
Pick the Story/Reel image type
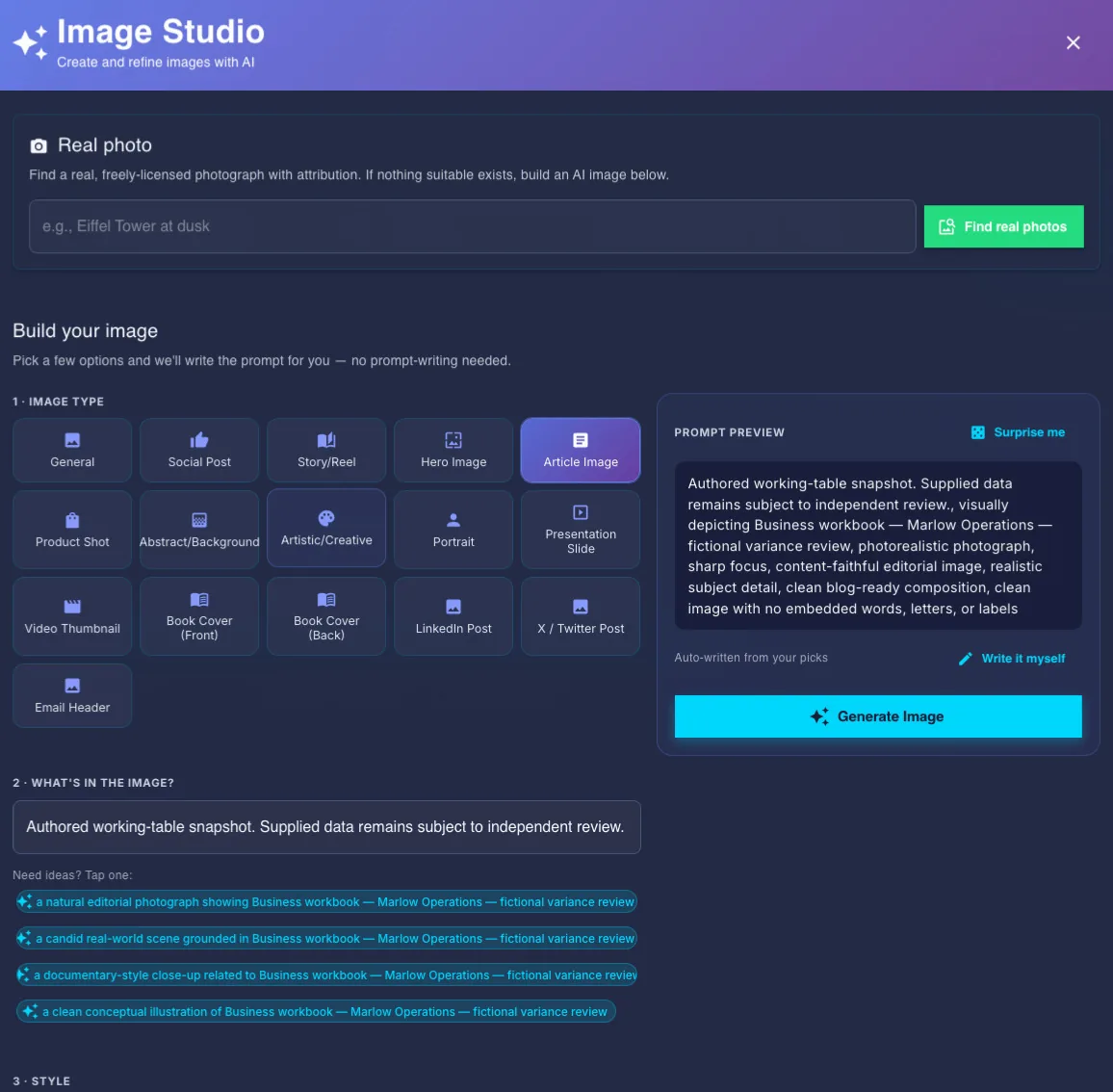tap(325, 450)
